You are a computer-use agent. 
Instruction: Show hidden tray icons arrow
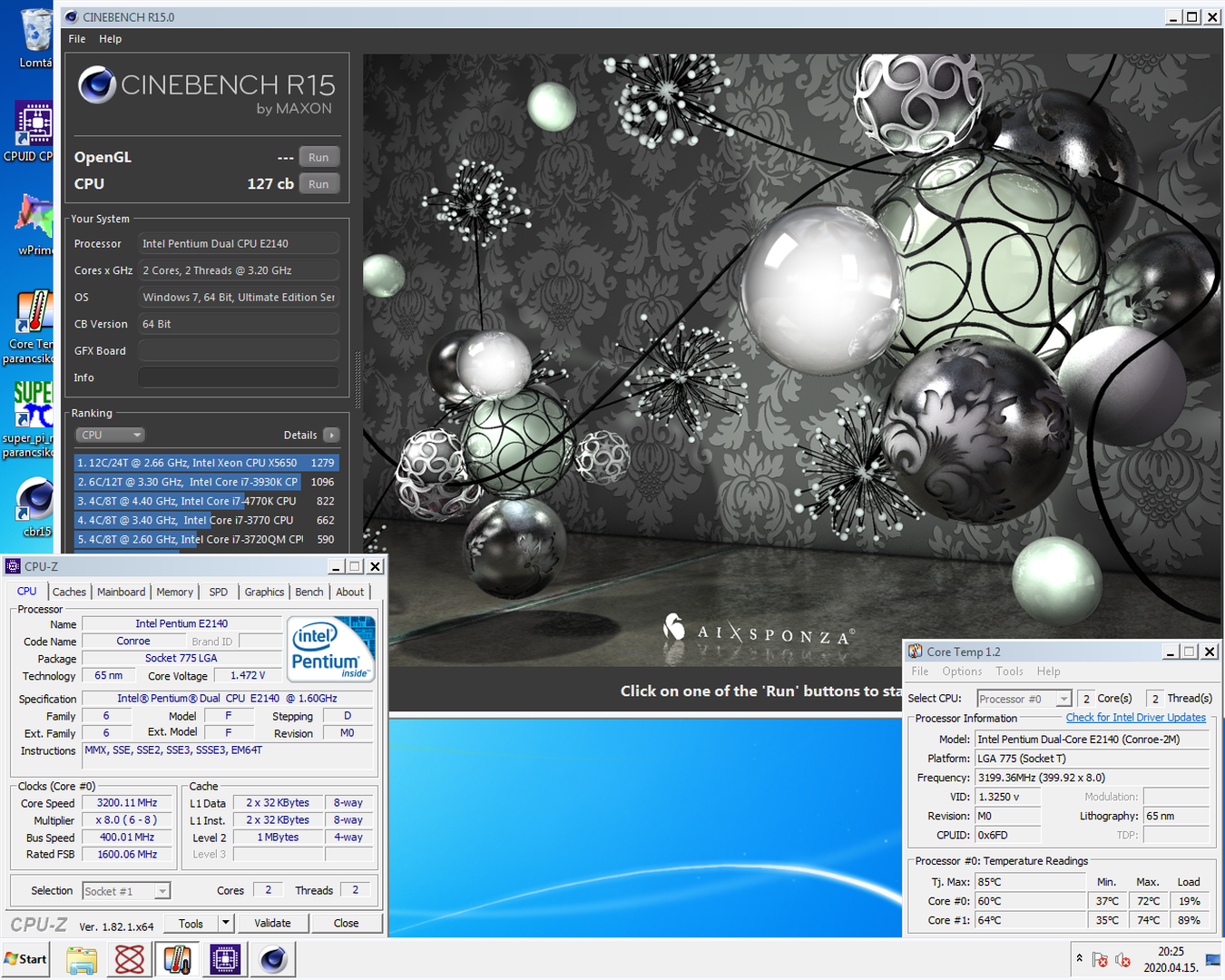(x=1079, y=958)
